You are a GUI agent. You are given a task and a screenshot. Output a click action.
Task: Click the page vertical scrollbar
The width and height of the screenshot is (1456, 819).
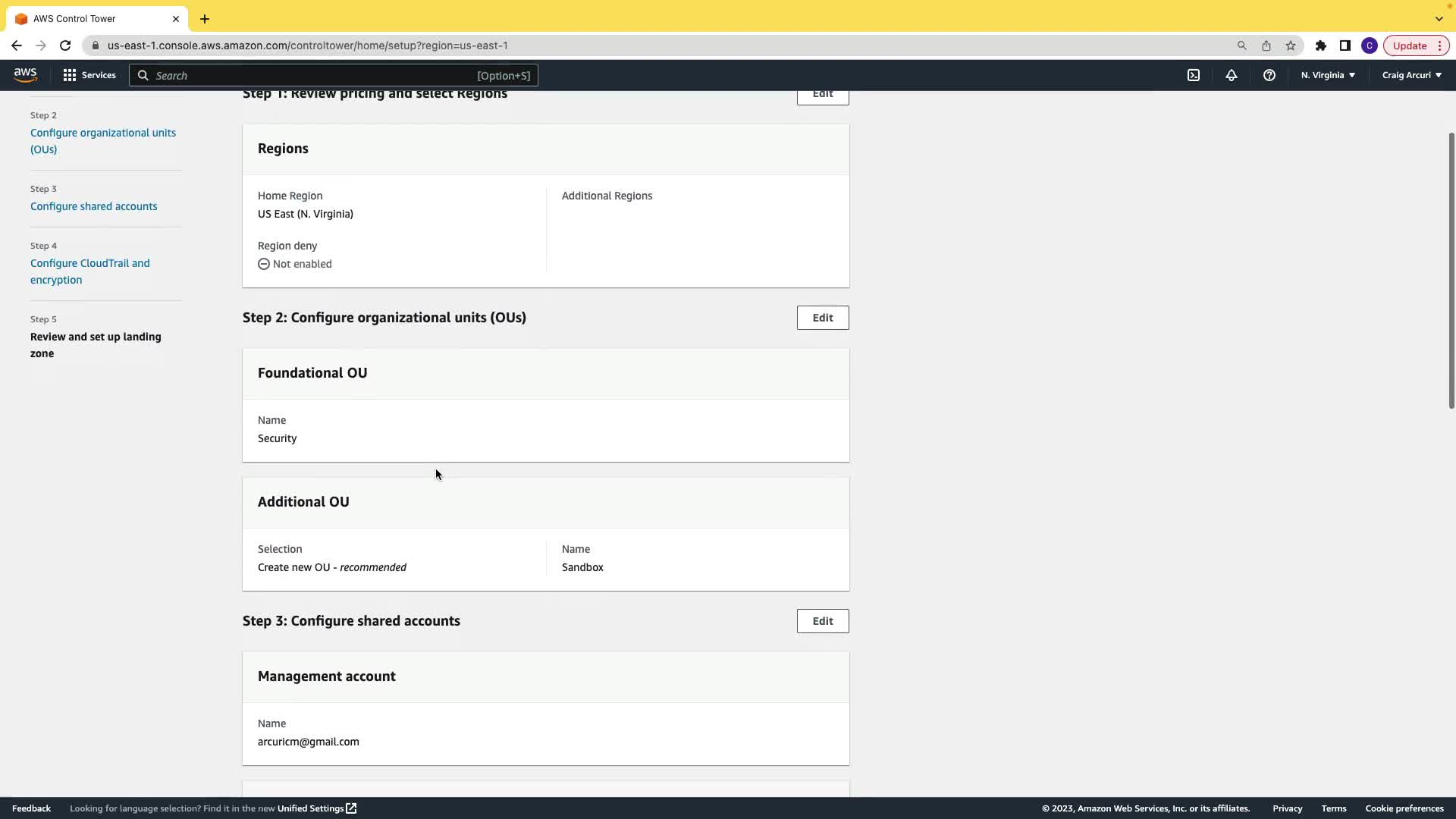tap(1451, 271)
